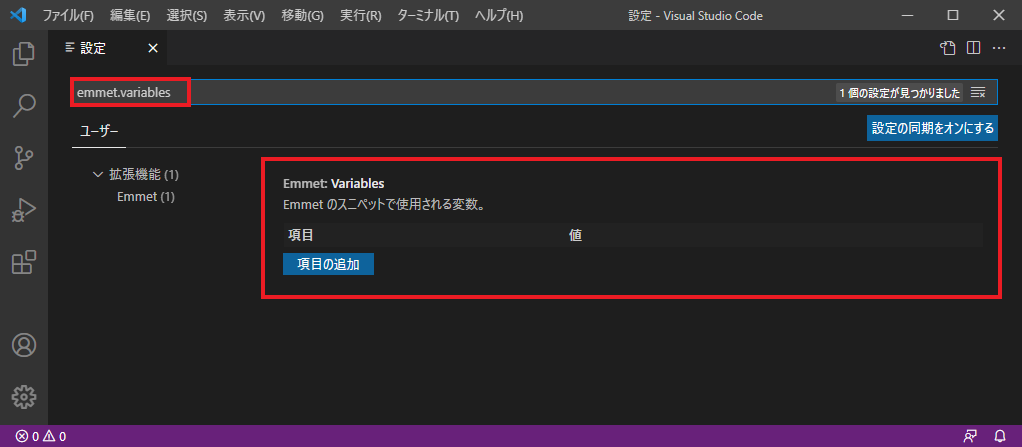Open the Extensions view
This screenshot has width=1022, height=447.
coord(24,263)
